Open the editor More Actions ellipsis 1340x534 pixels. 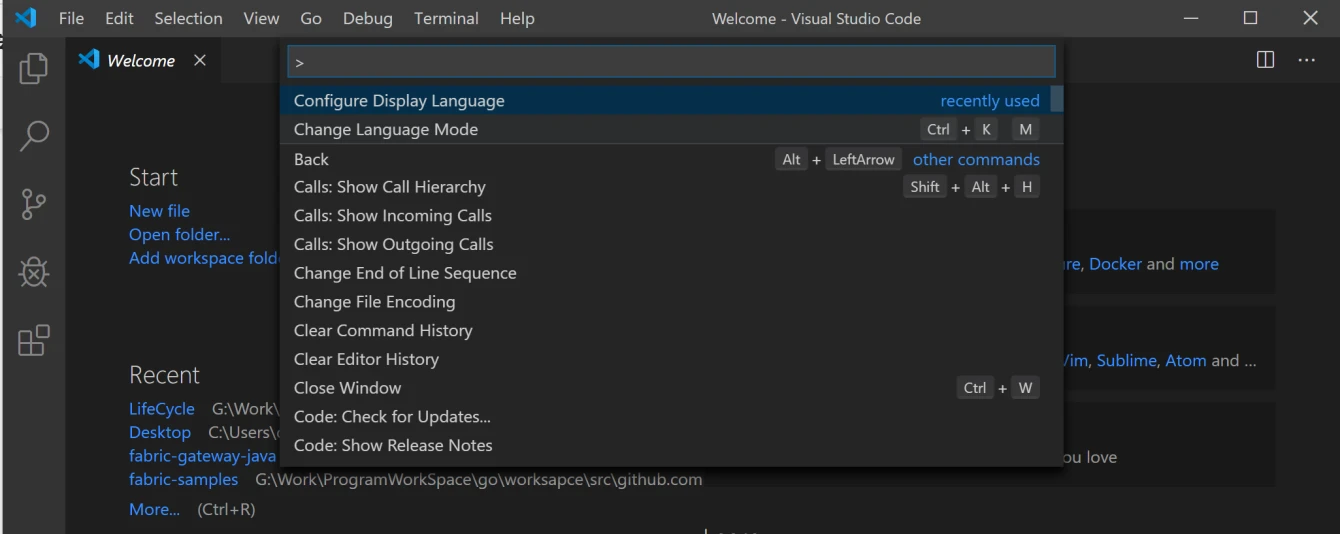[1306, 60]
